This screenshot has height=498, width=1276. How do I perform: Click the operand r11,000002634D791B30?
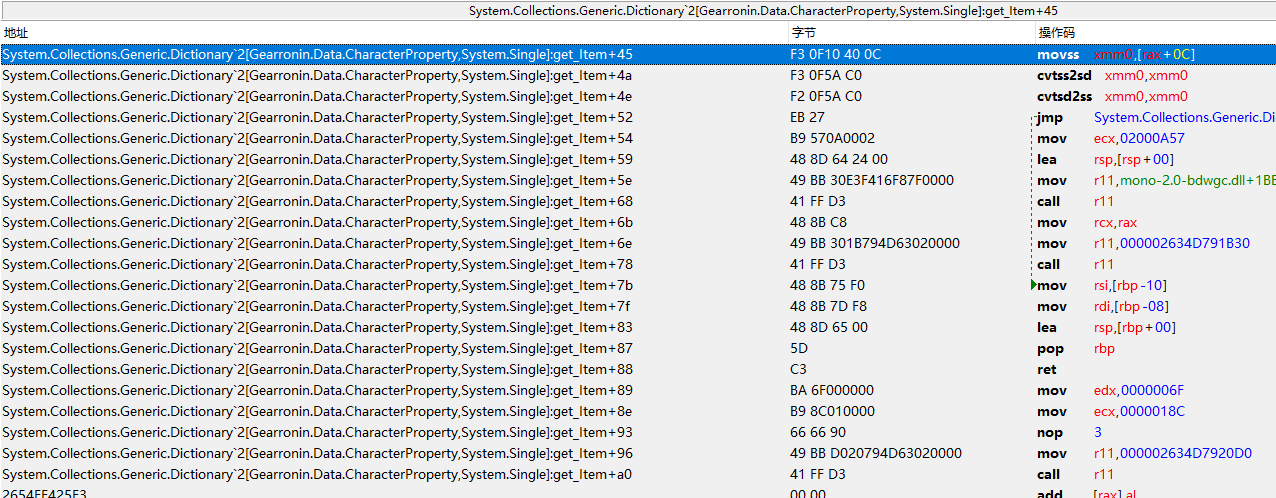[1171, 243]
